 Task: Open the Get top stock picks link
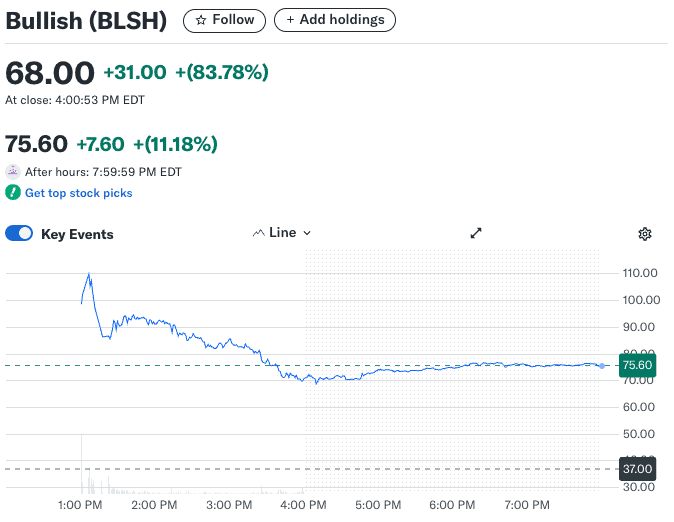click(x=78, y=193)
